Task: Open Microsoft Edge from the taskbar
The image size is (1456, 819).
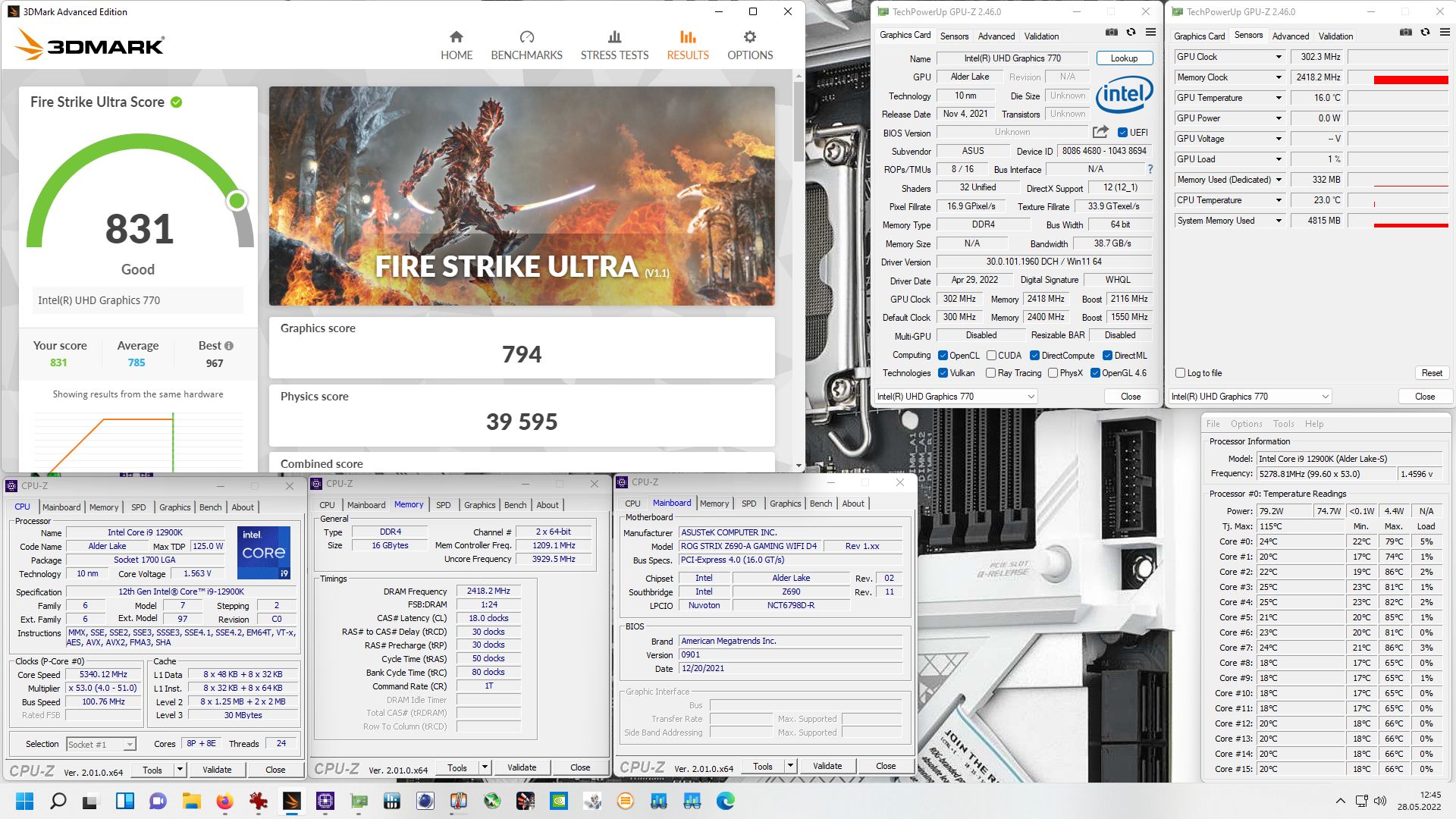Action: [x=726, y=801]
